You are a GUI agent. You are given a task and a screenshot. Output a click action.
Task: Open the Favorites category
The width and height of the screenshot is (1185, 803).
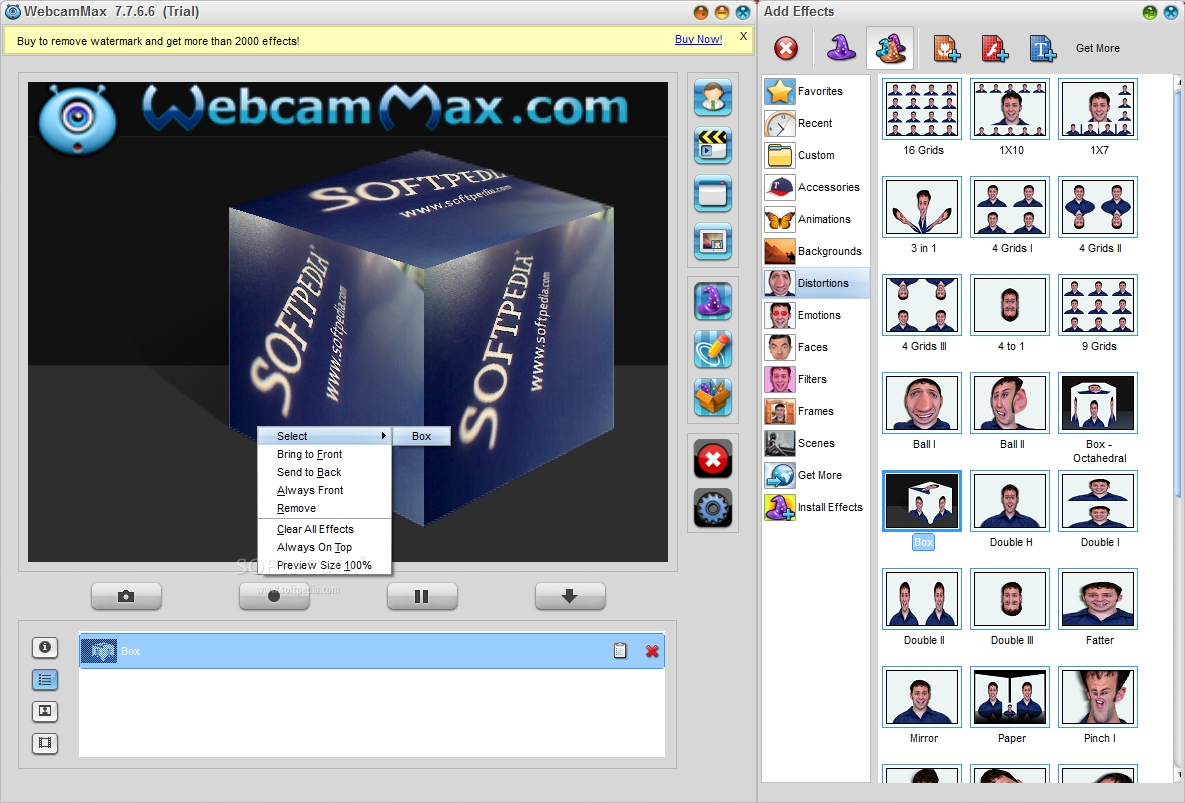click(x=816, y=91)
